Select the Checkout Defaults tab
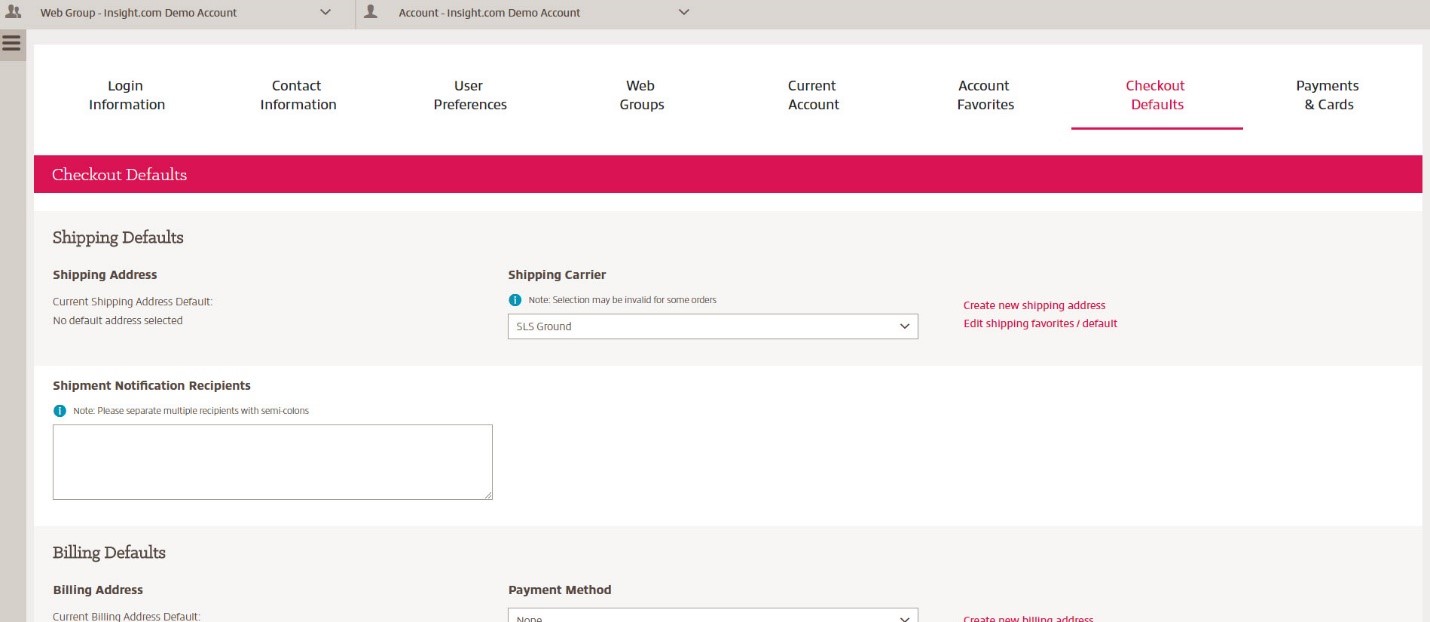The width and height of the screenshot is (1430, 622). coord(1156,95)
